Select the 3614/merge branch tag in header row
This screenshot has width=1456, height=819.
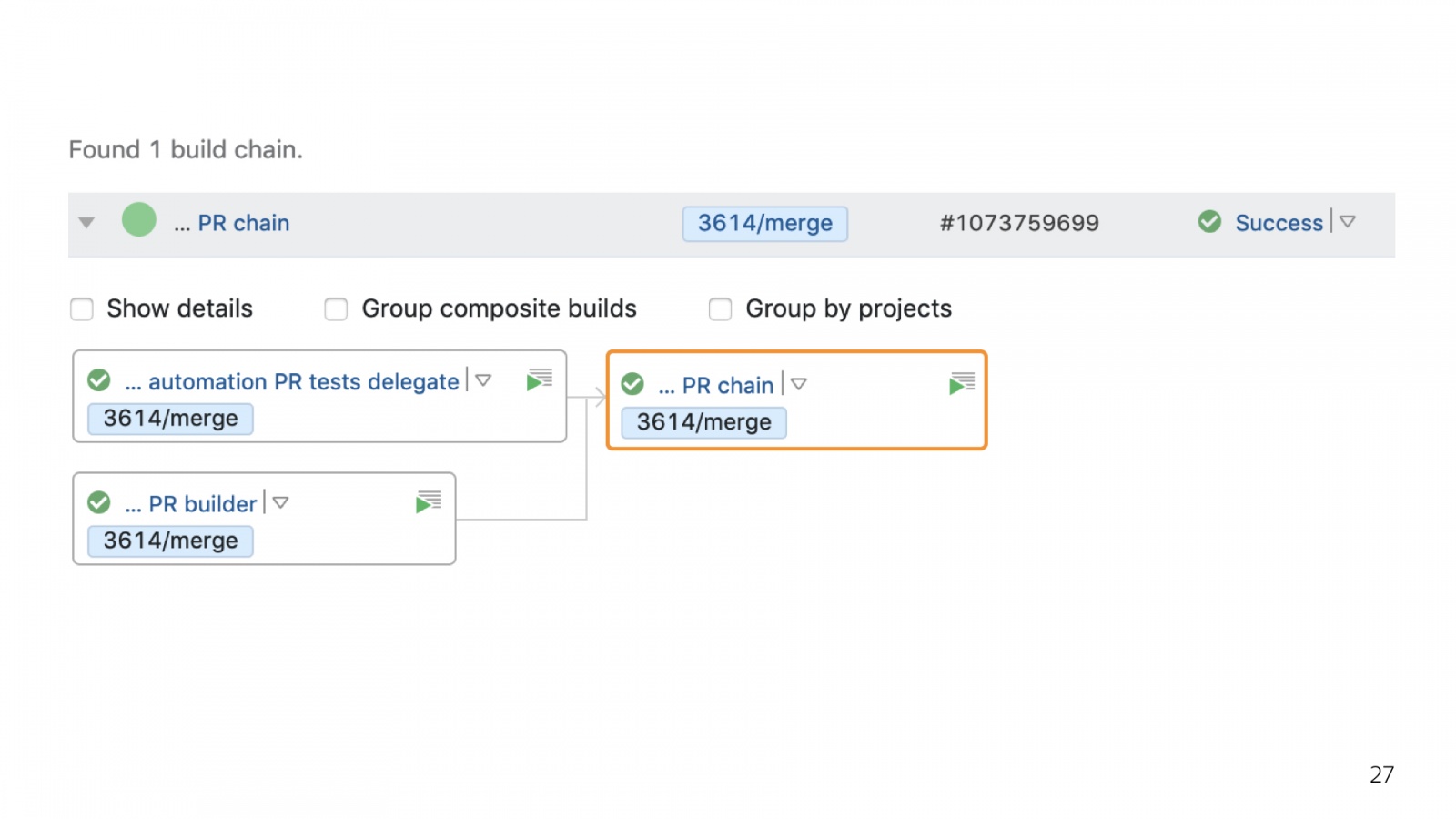765,223
